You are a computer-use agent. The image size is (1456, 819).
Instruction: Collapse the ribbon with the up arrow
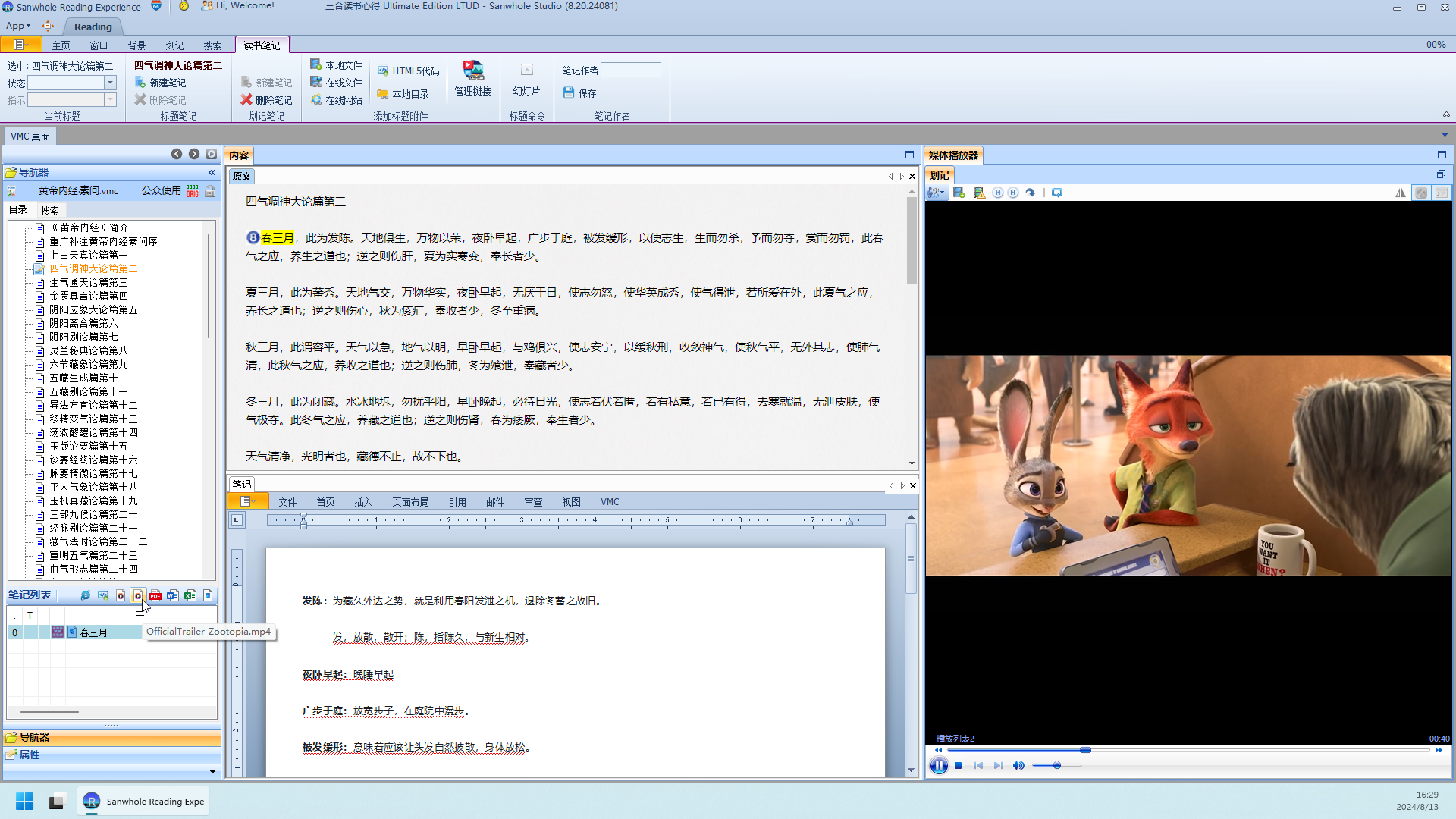[x=1446, y=115]
